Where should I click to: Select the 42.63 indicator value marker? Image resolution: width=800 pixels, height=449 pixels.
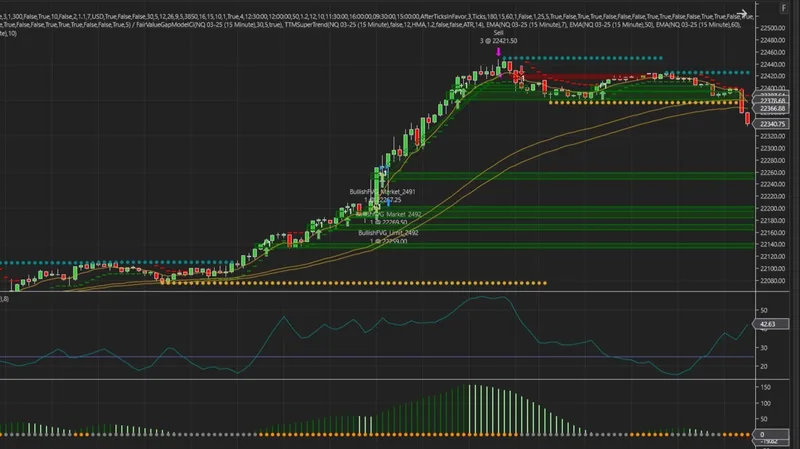pos(768,324)
